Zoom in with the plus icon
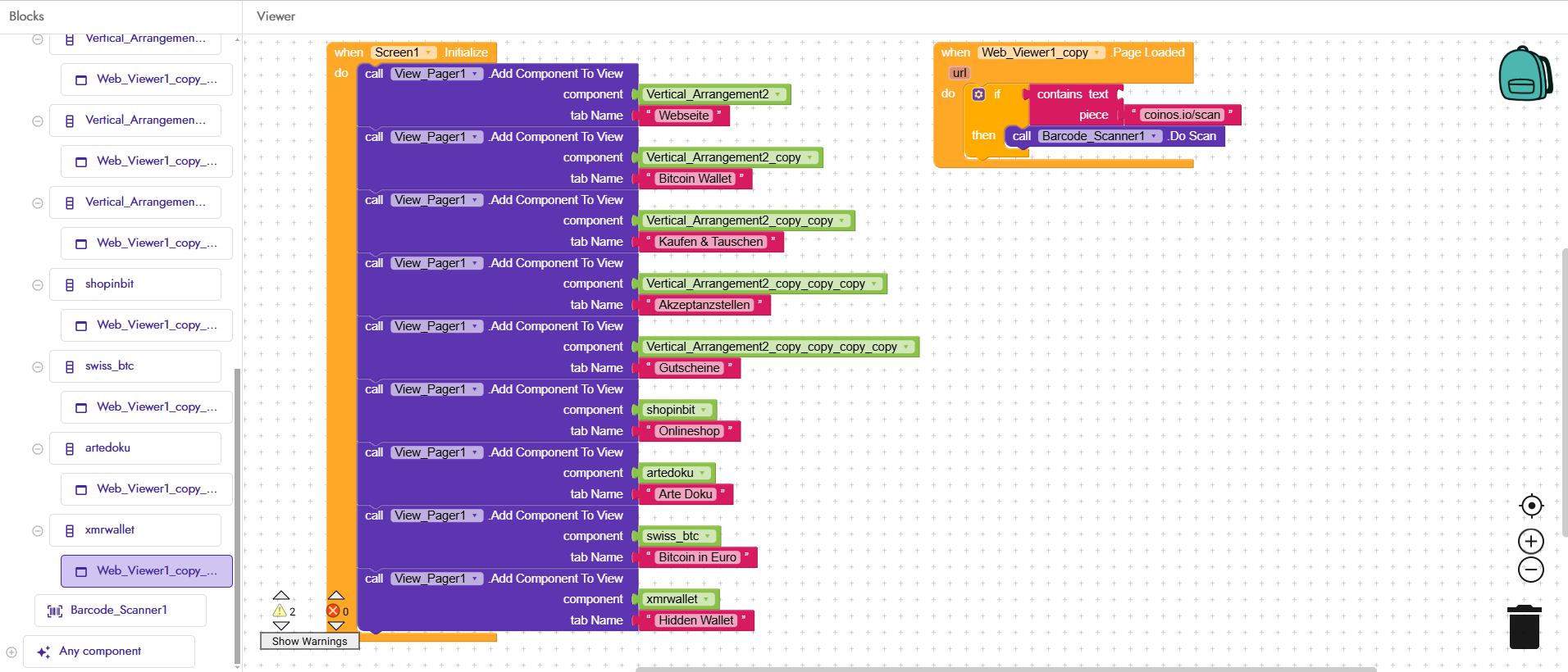The width and height of the screenshot is (1568, 672). (x=1530, y=541)
